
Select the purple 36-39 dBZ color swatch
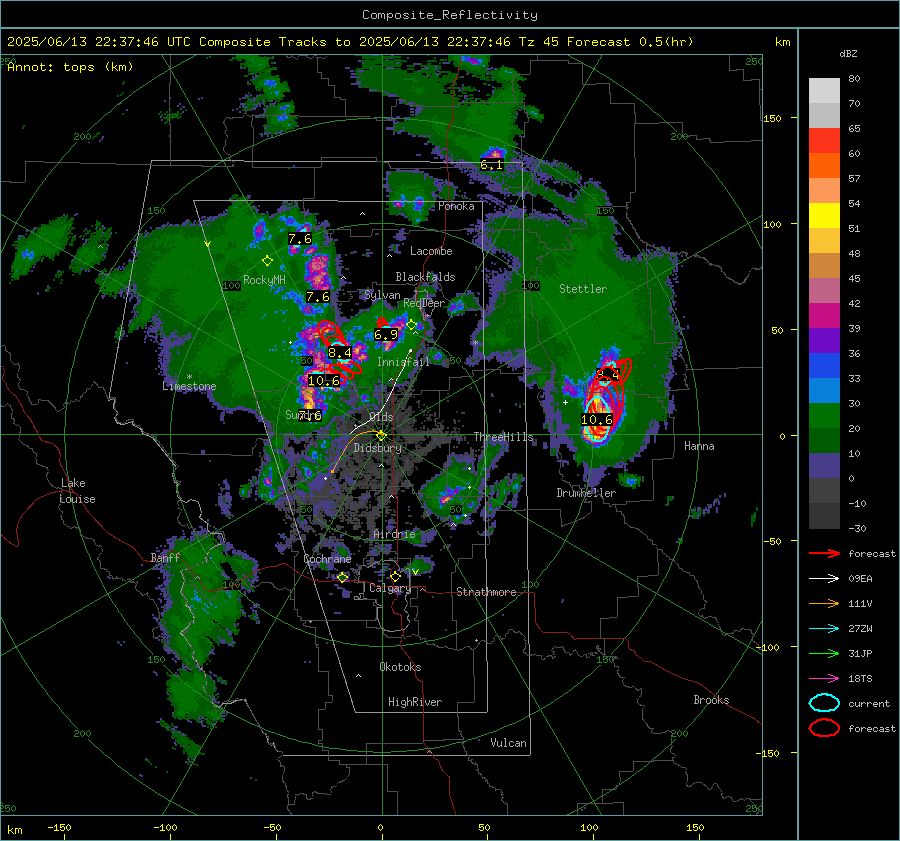click(x=824, y=341)
